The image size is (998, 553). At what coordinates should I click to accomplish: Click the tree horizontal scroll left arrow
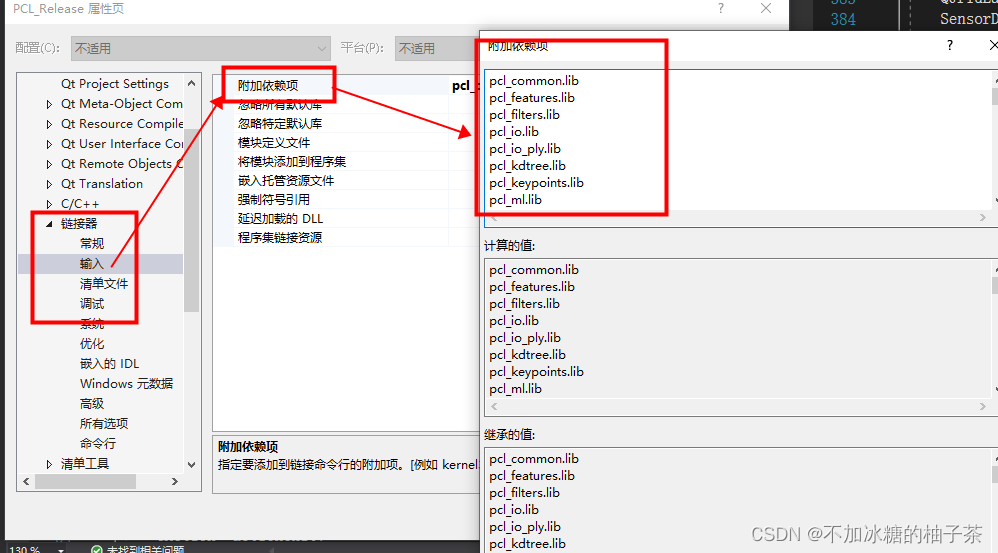26,482
